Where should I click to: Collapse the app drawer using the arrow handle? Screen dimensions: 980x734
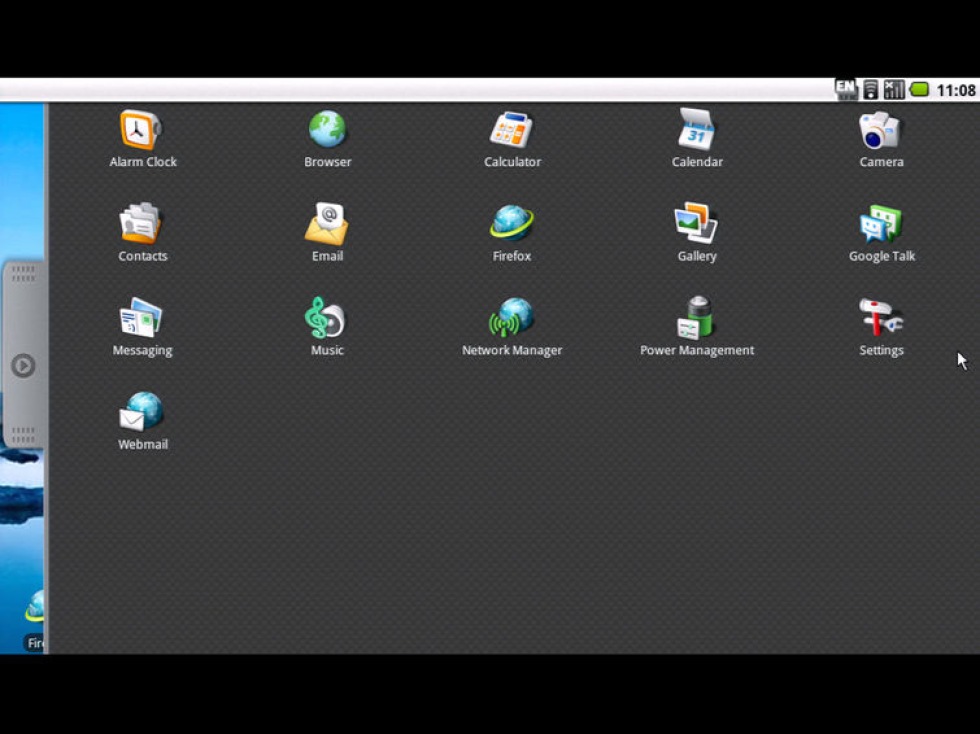tap(23, 365)
